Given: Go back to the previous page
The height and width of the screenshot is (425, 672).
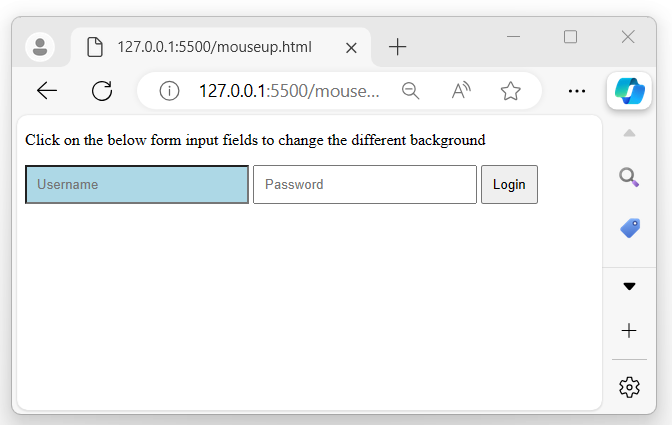Looking at the screenshot, I should pos(47,91).
